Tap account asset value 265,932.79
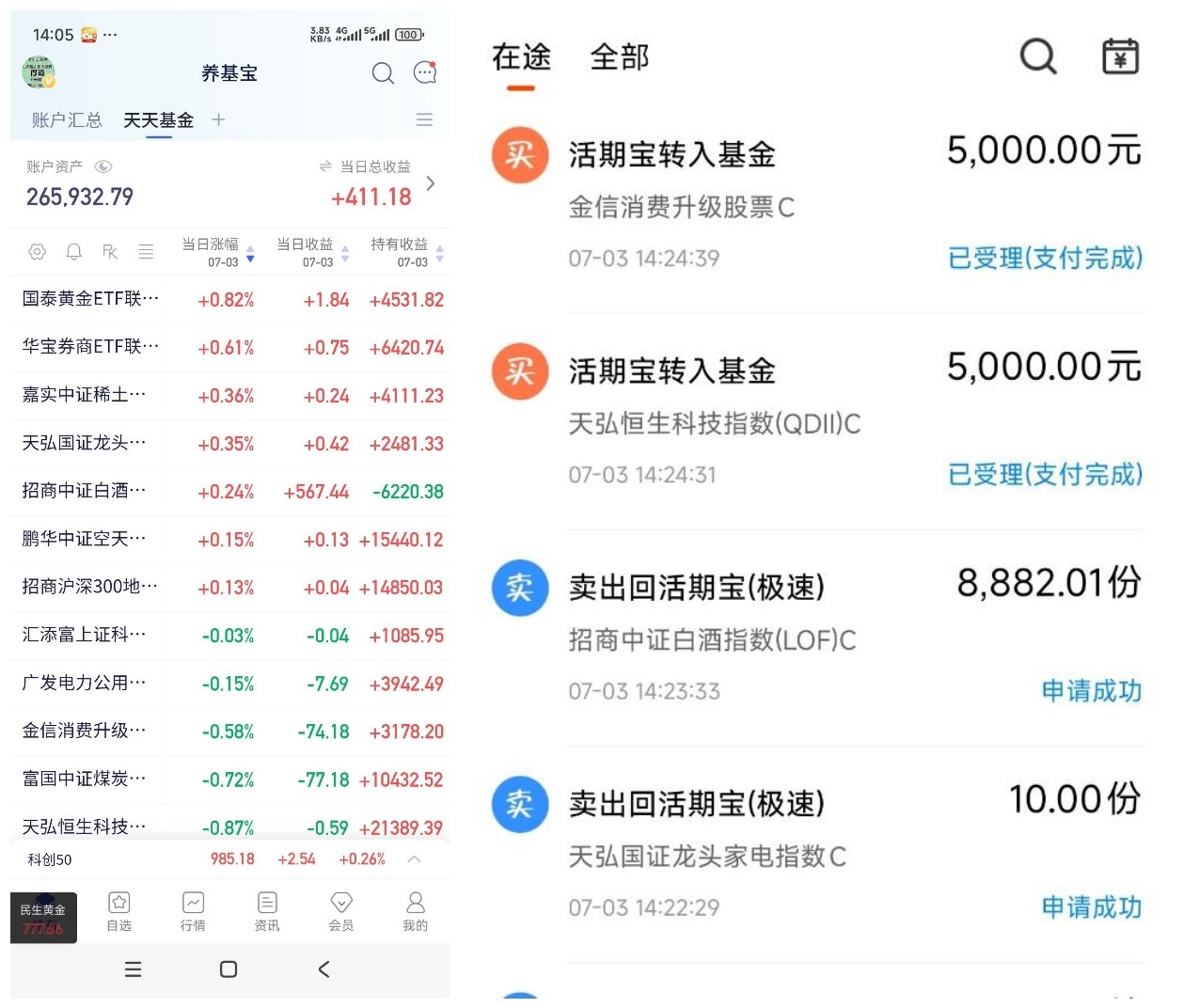Viewport: 1183px width, 1008px height. click(x=80, y=197)
